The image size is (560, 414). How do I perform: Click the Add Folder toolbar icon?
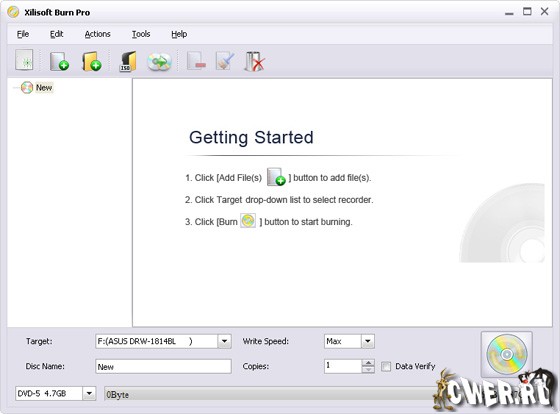[x=91, y=61]
